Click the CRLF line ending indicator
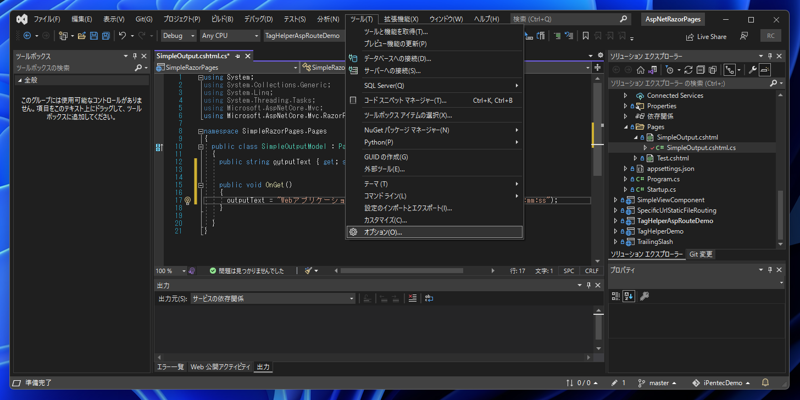The image size is (800, 400). tap(592, 271)
